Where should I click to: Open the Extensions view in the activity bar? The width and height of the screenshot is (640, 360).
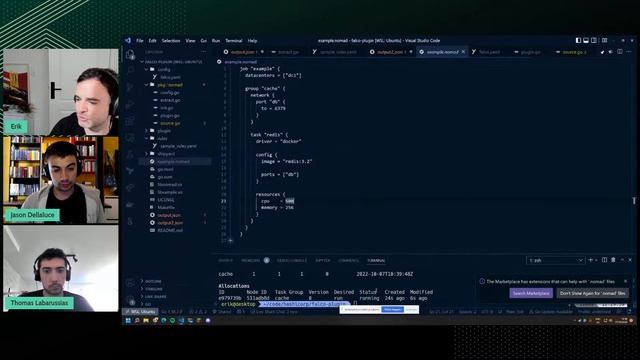click(130, 121)
